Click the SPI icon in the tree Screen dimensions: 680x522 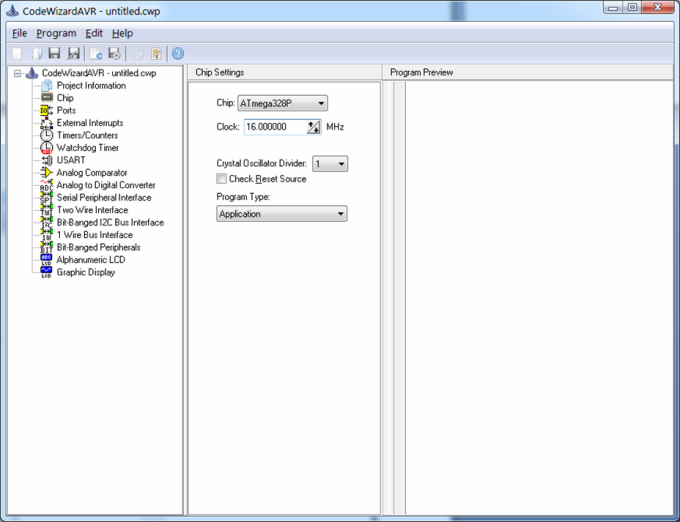point(46,198)
